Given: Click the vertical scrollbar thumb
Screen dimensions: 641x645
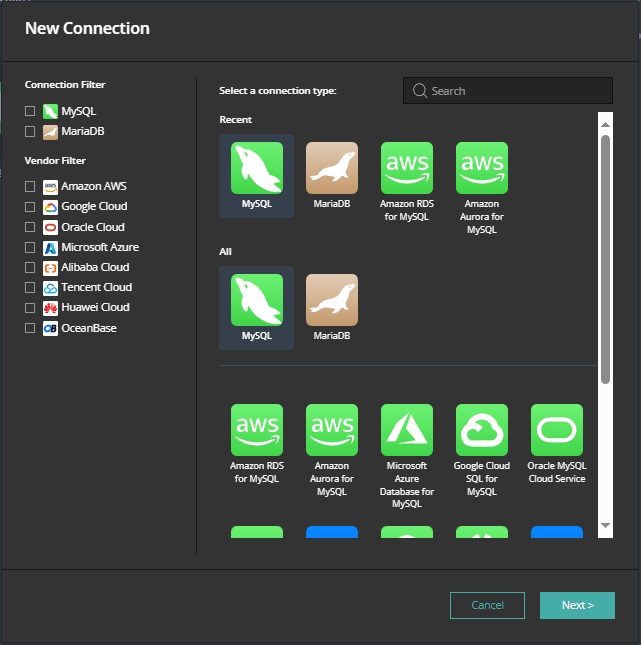Looking at the screenshot, I should [x=605, y=260].
